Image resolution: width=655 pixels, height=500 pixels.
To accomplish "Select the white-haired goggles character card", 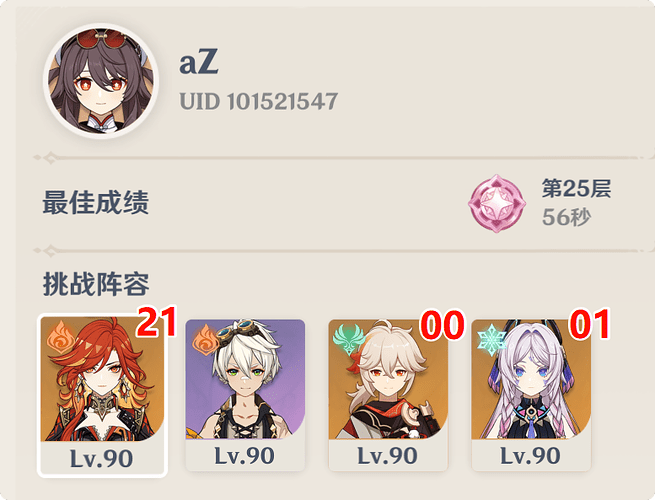I will tap(245, 395).
